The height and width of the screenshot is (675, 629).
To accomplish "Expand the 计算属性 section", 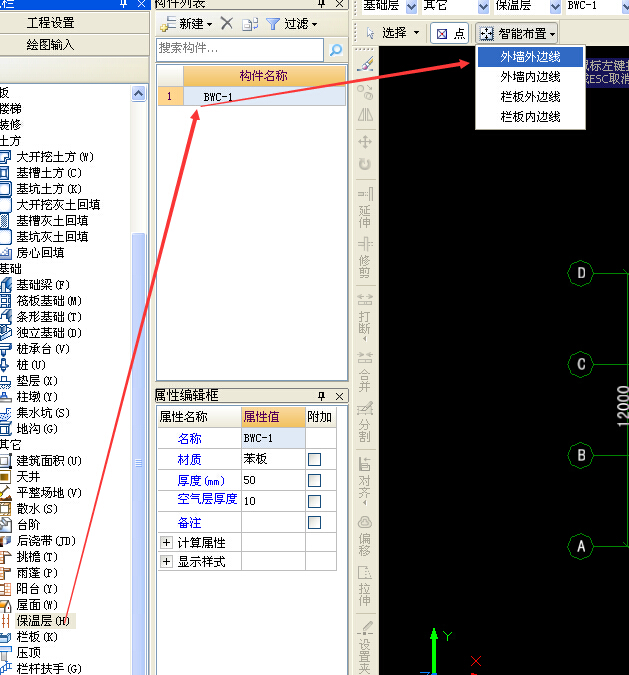I will 166,542.
